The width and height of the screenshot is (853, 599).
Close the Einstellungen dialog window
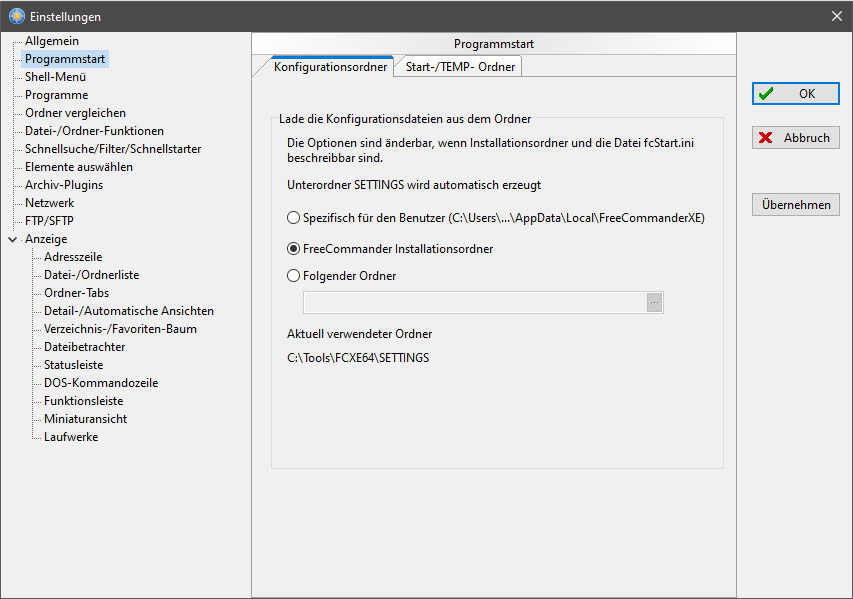pyautogui.click(x=837, y=16)
